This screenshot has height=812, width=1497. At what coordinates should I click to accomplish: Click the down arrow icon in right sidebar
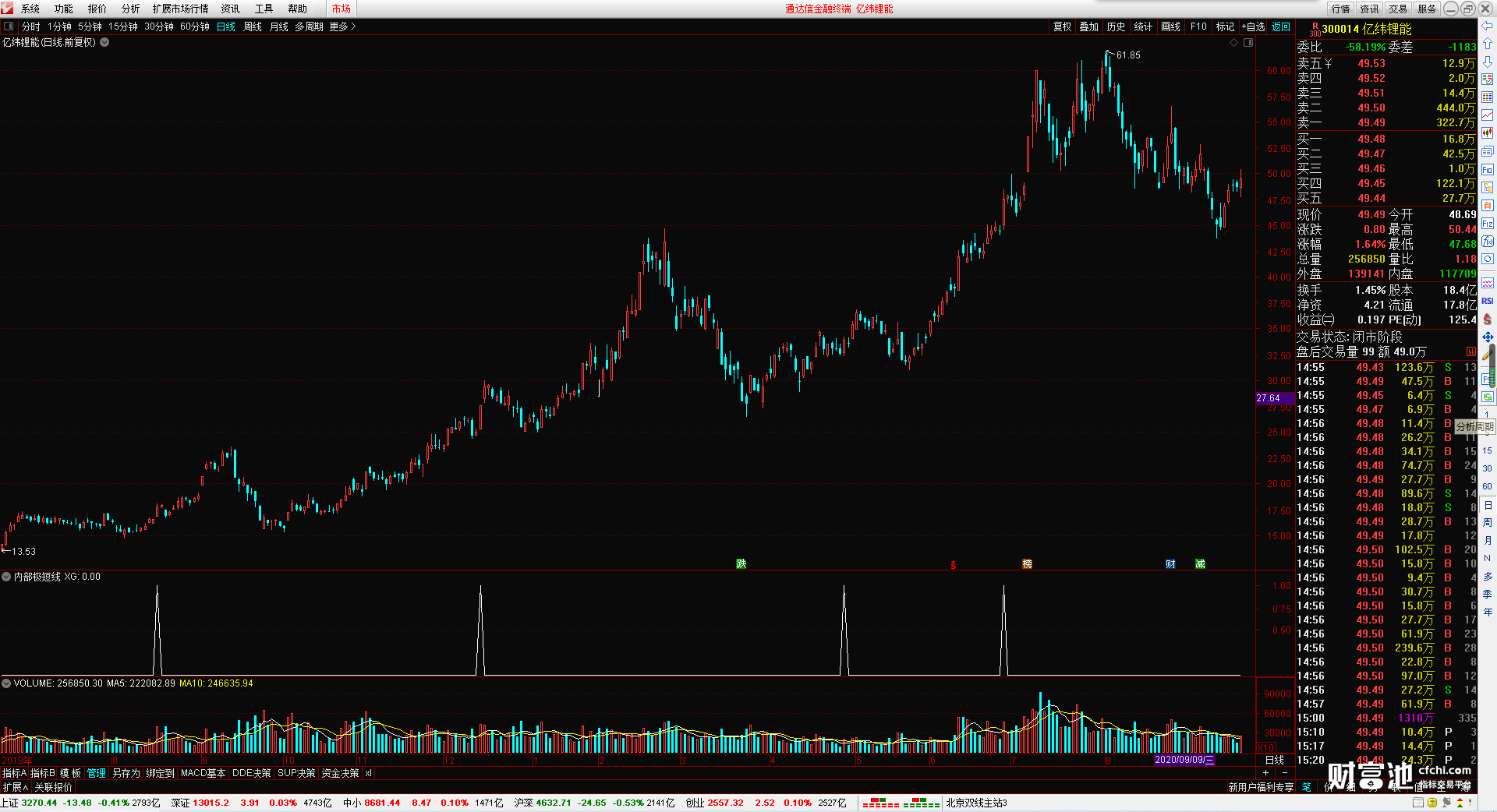click(x=1488, y=62)
